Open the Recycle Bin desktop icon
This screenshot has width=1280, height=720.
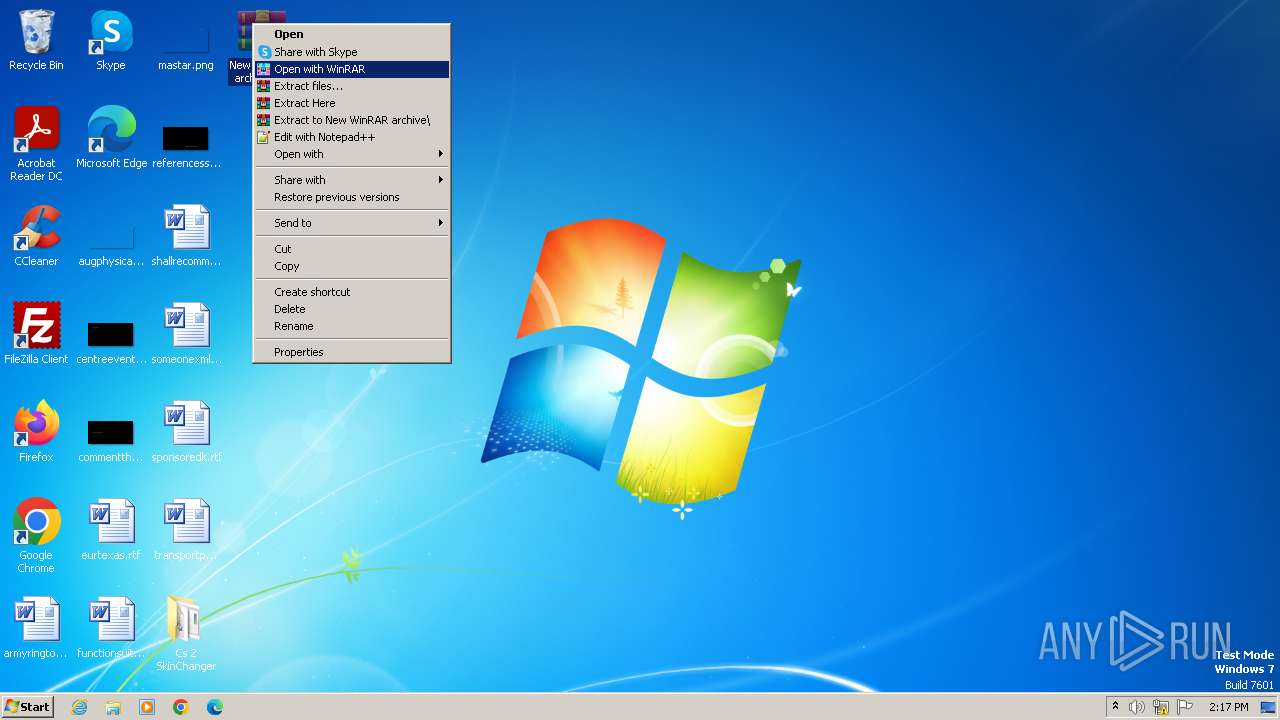(36, 40)
